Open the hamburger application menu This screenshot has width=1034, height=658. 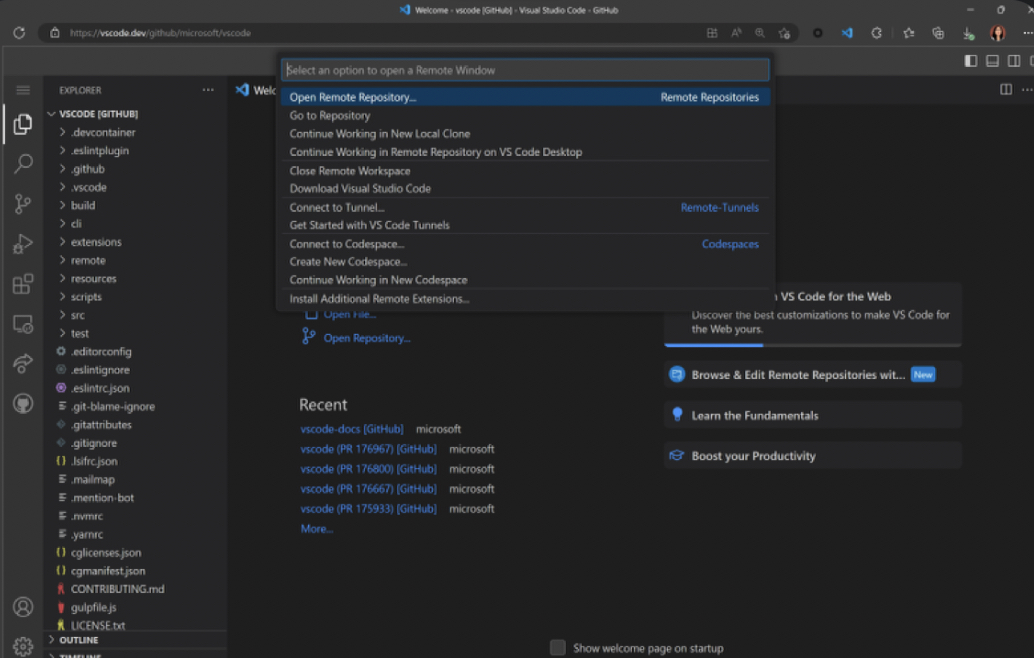point(23,90)
